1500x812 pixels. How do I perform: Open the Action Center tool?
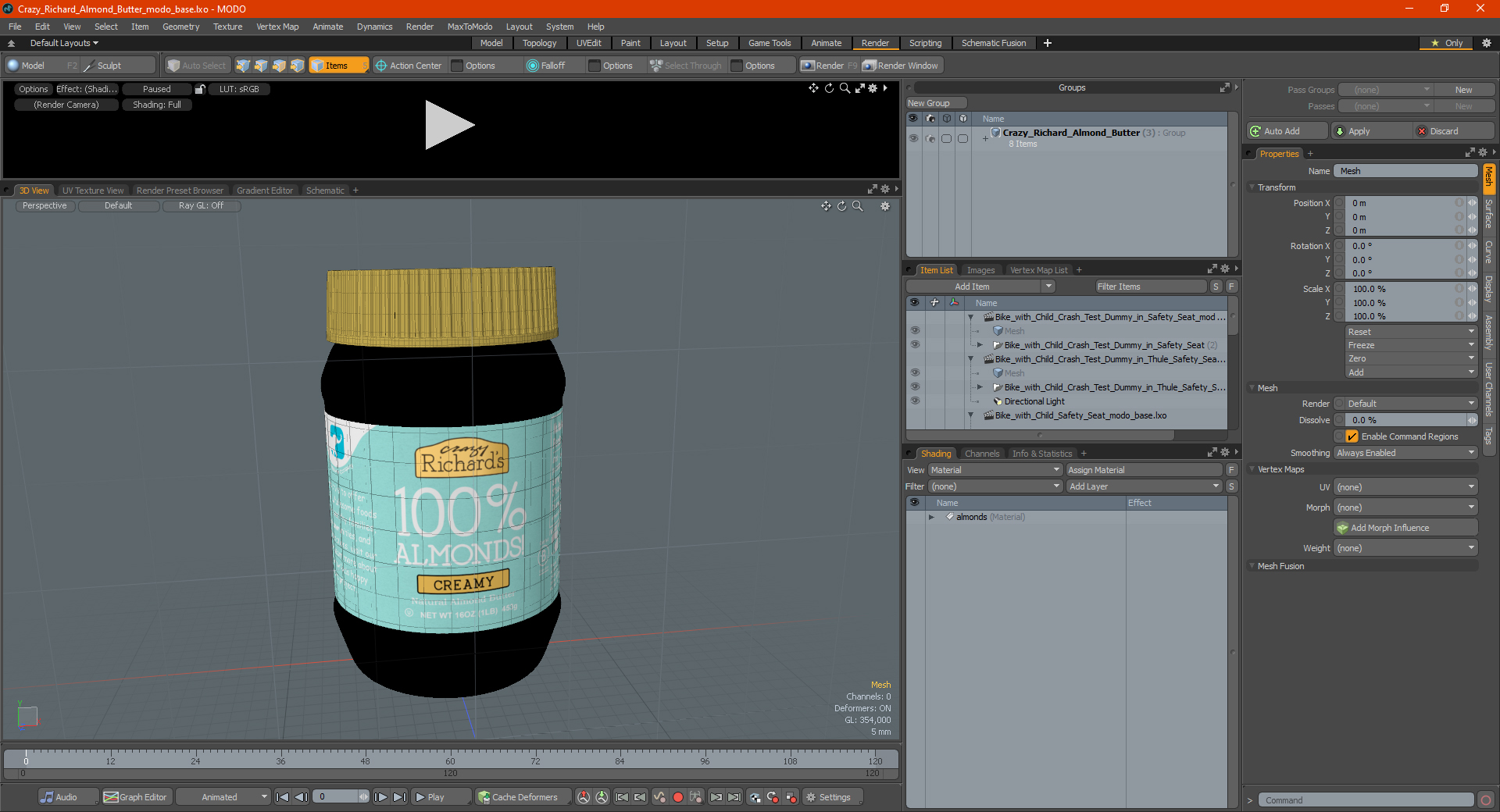point(409,66)
